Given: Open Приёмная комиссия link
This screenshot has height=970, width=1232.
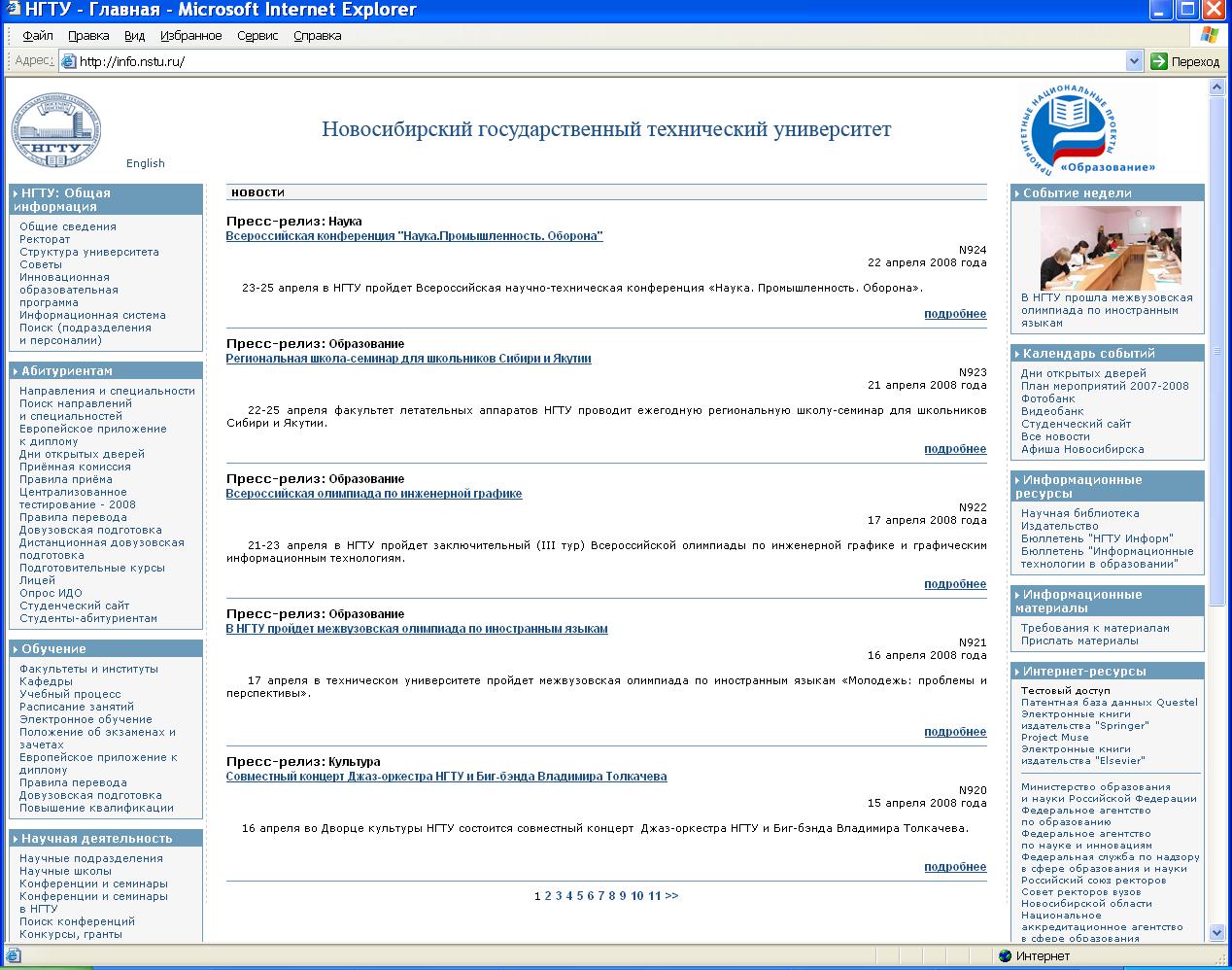Looking at the screenshot, I should (x=75, y=467).
